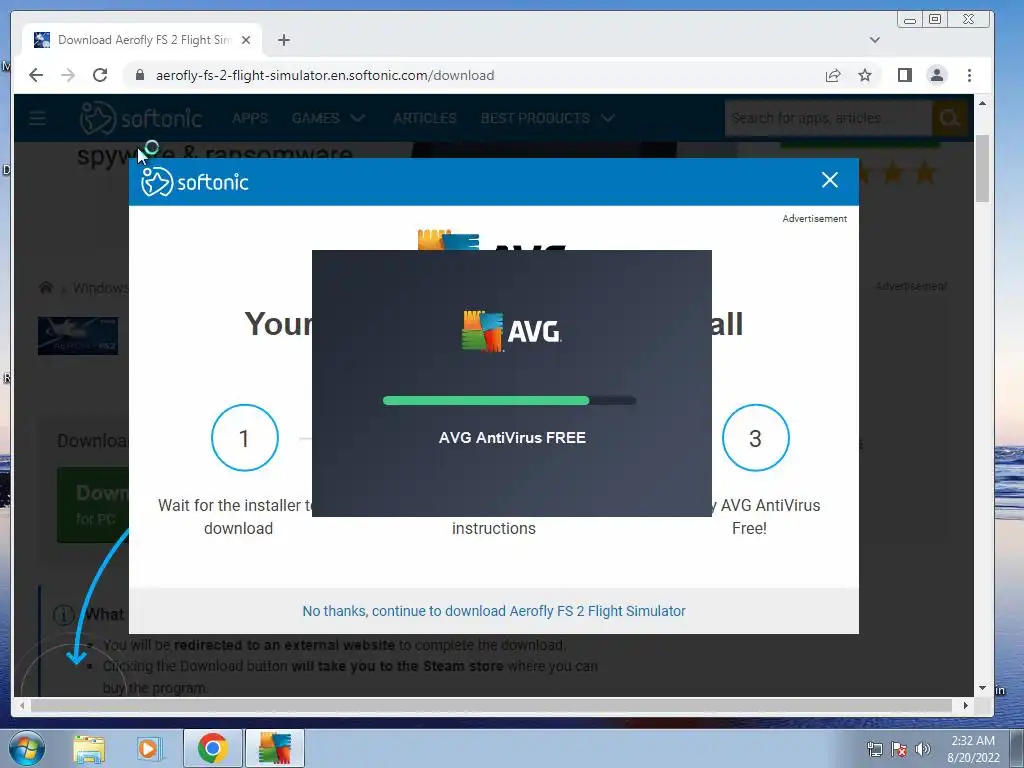Select the Download Aerofly FS 2 tab
Image resolution: width=1024 pixels, height=768 pixels.
[x=142, y=40]
